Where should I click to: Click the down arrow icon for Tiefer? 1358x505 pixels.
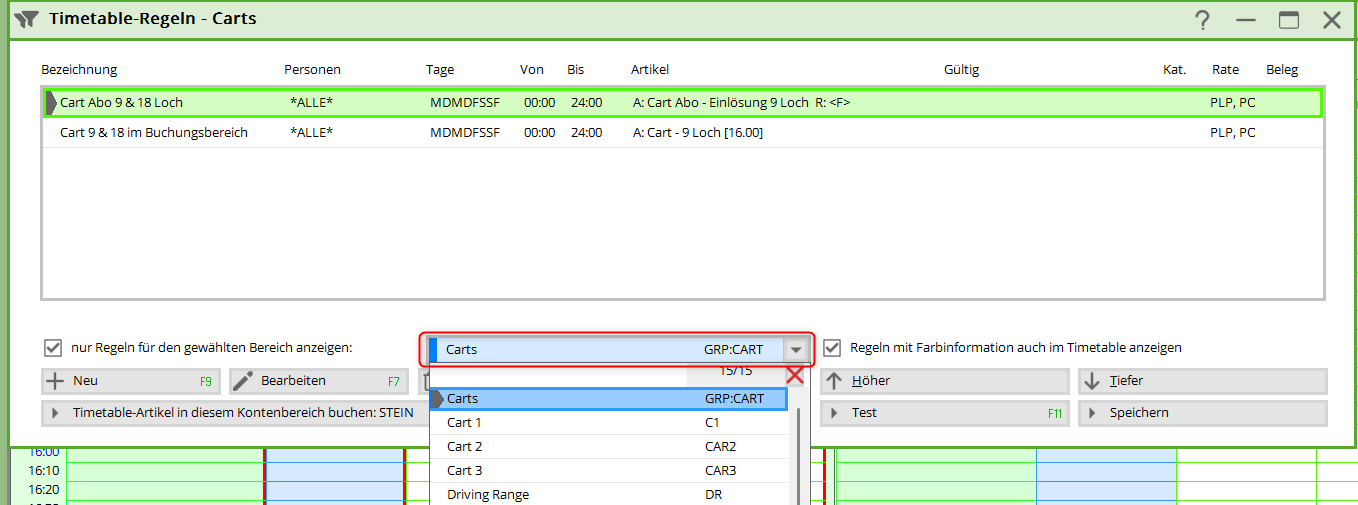point(1092,381)
